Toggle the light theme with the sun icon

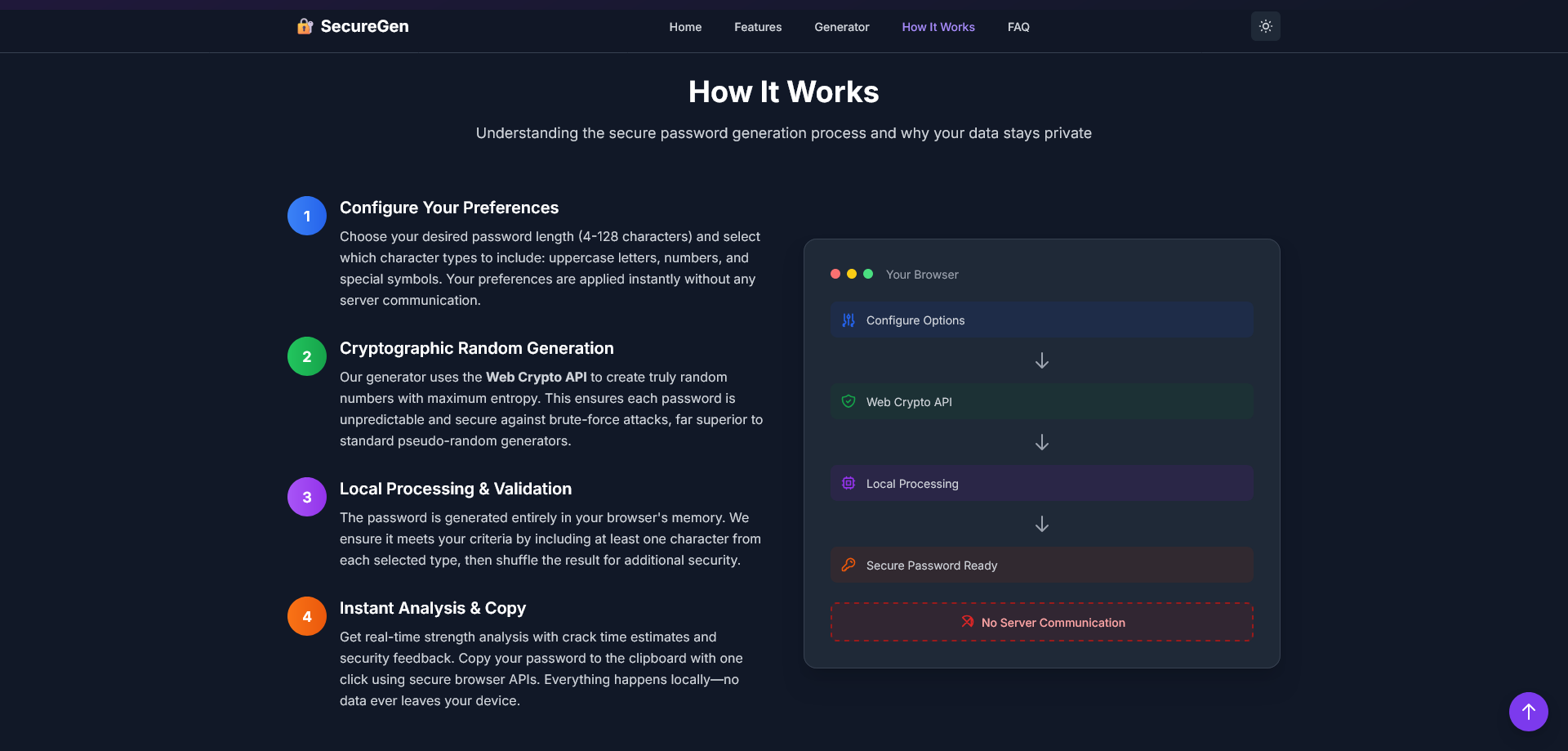tap(1265, 26)
